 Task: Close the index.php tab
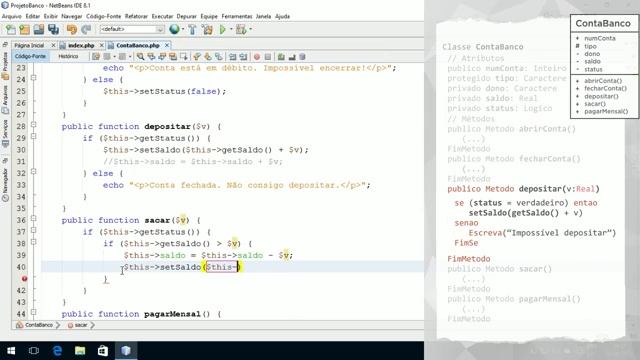(x=102, y=45)
